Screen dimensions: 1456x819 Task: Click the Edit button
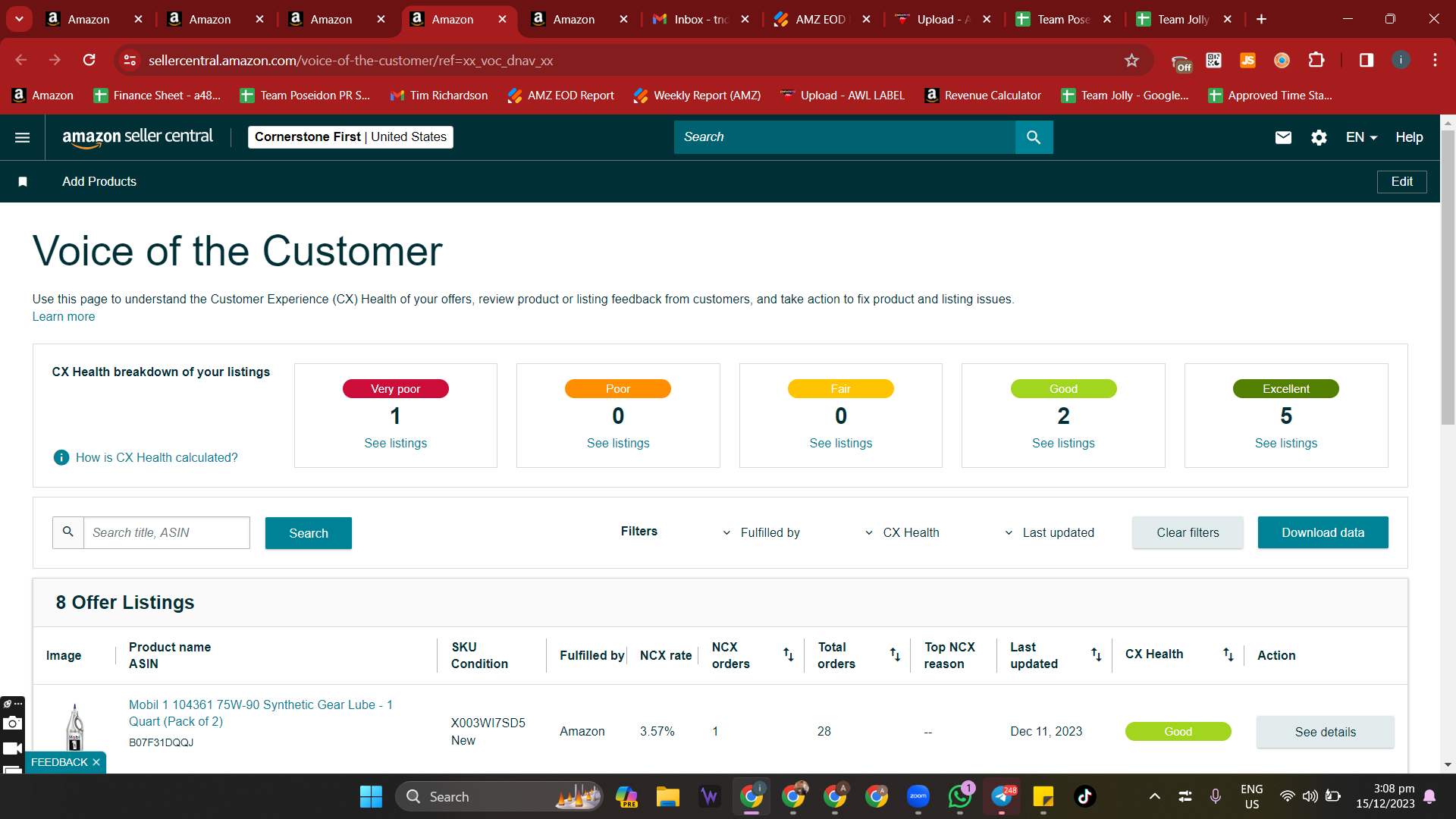click(1401, 181)
